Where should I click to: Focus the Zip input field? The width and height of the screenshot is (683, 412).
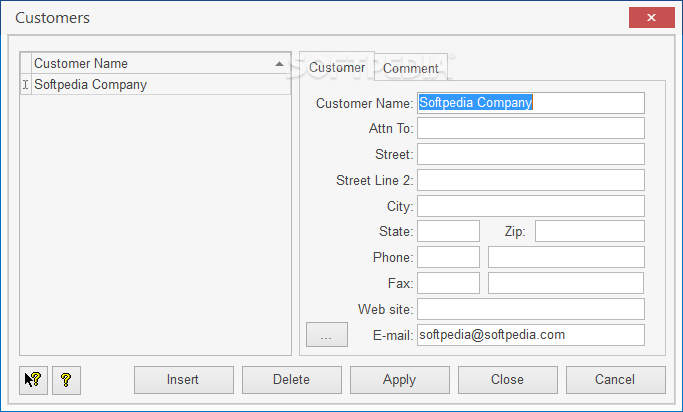(590, 231)
